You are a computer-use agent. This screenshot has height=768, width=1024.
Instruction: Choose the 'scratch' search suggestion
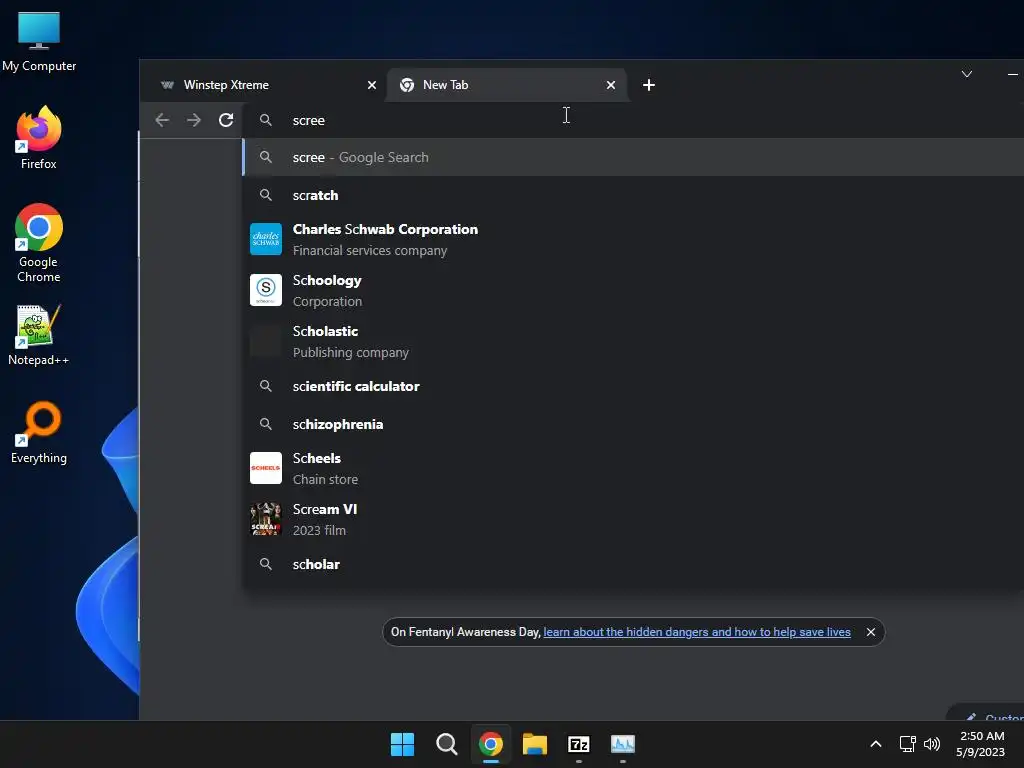tap(633, 195)
